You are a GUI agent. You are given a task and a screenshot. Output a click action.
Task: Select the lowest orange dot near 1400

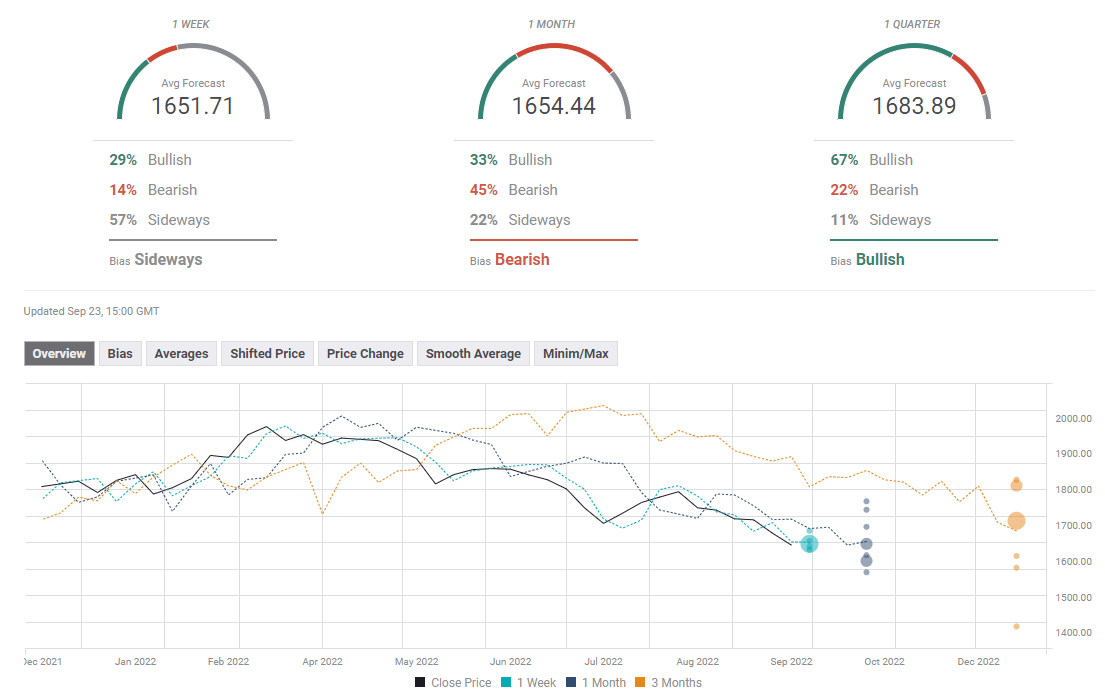(x=1016, y=627)
